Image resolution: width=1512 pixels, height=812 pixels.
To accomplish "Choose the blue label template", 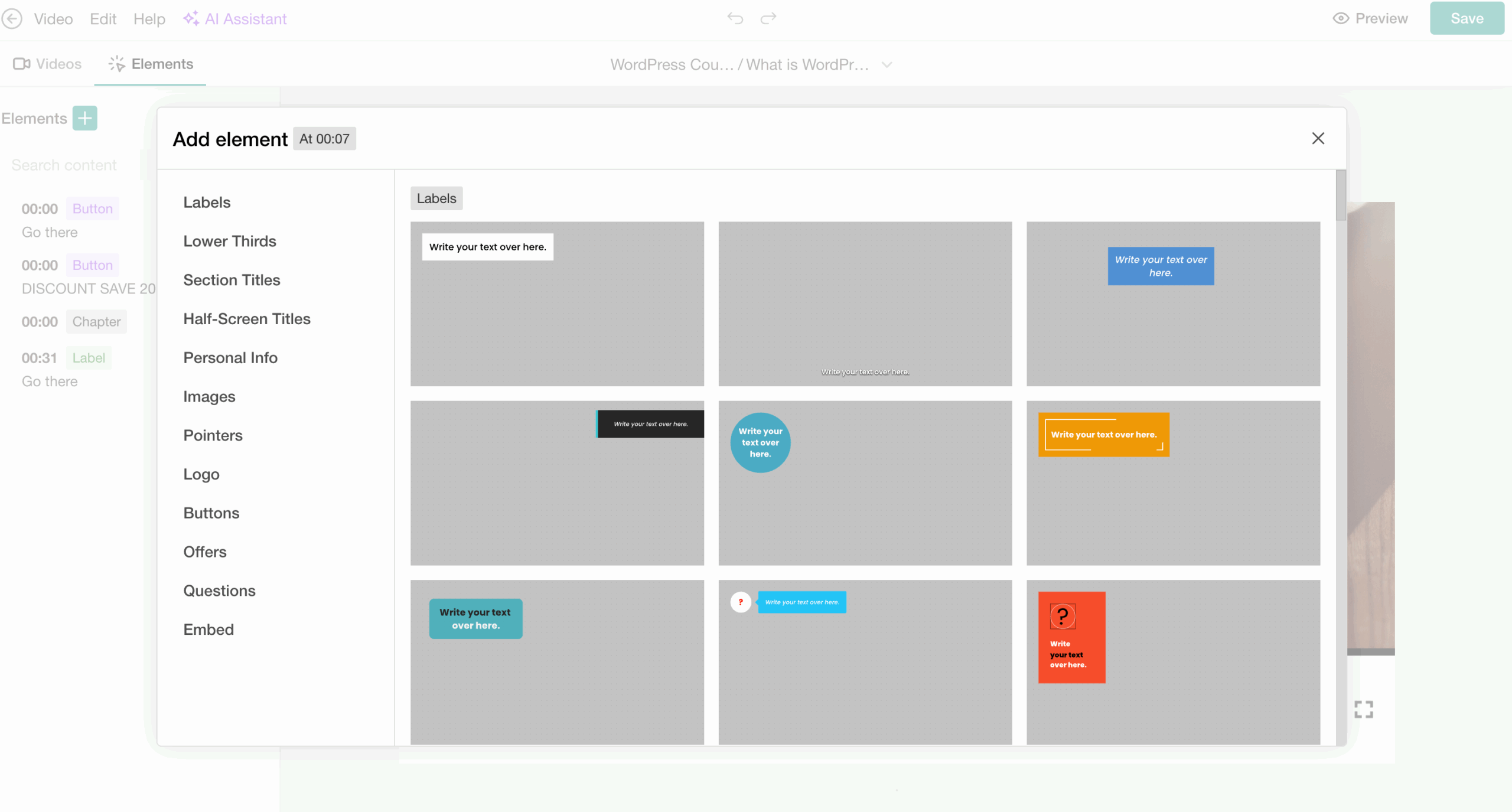I will (1159, 266).
